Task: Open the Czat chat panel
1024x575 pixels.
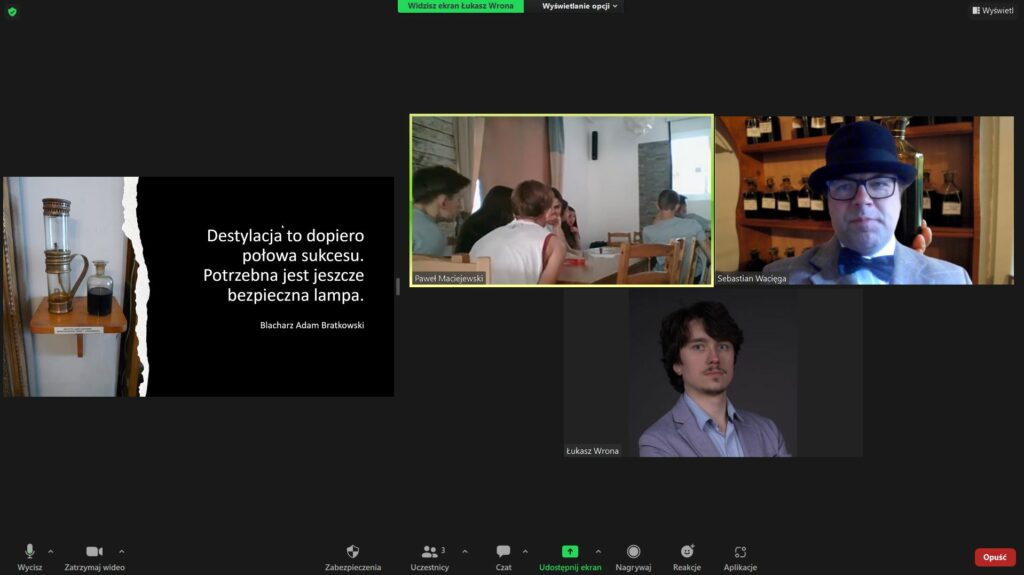Action: [x=503, y=552]
